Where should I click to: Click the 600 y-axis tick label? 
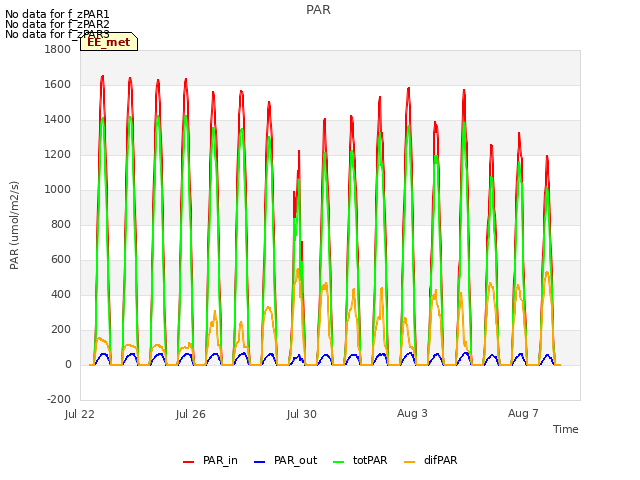tap(61, 260)
